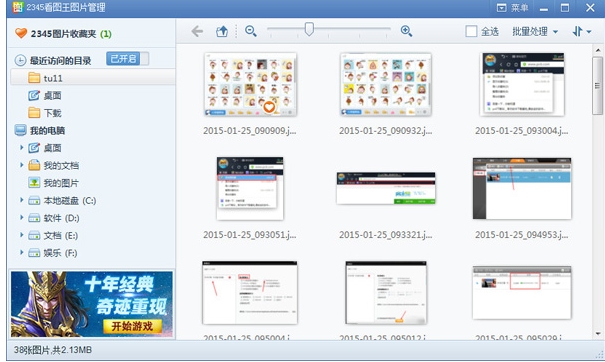The width and height of the screenshot is (605, 362).
Task: Expand 软件 (D:) drive
Action: (22, 218)
